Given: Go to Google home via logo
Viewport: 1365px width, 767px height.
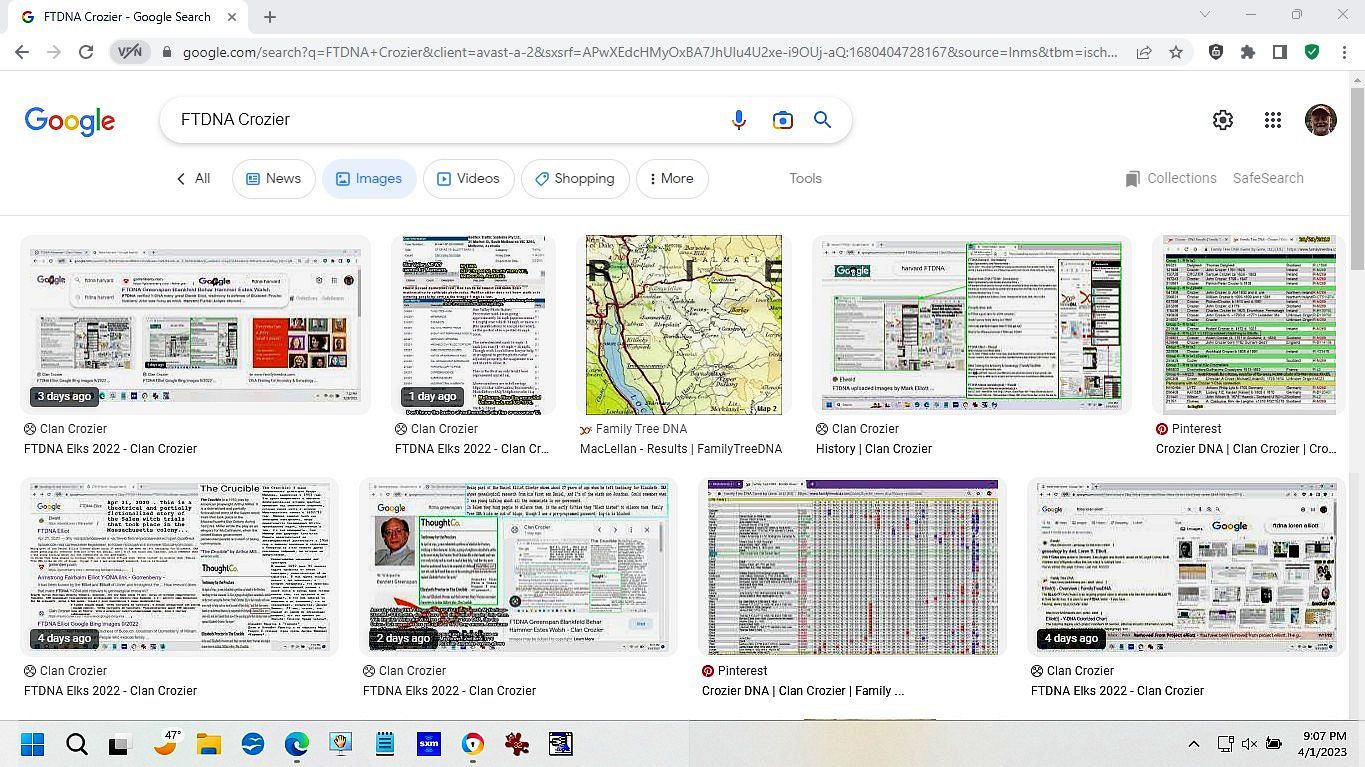Looking at the screenshot, I should (70, 121).
